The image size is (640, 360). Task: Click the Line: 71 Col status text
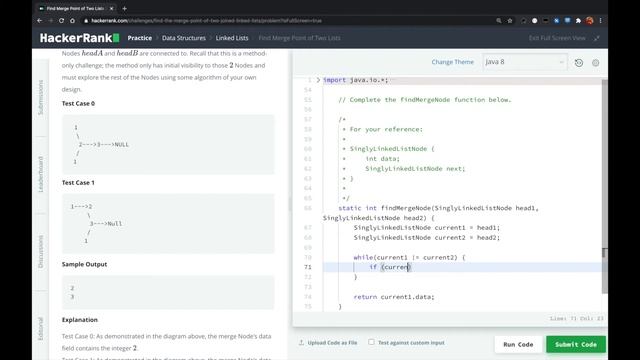576,318
